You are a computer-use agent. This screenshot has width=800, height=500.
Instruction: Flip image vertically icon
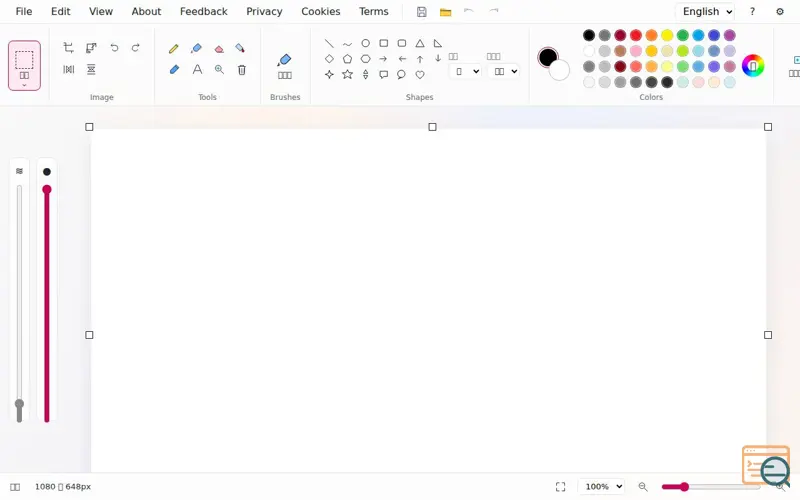pos(91,69)
